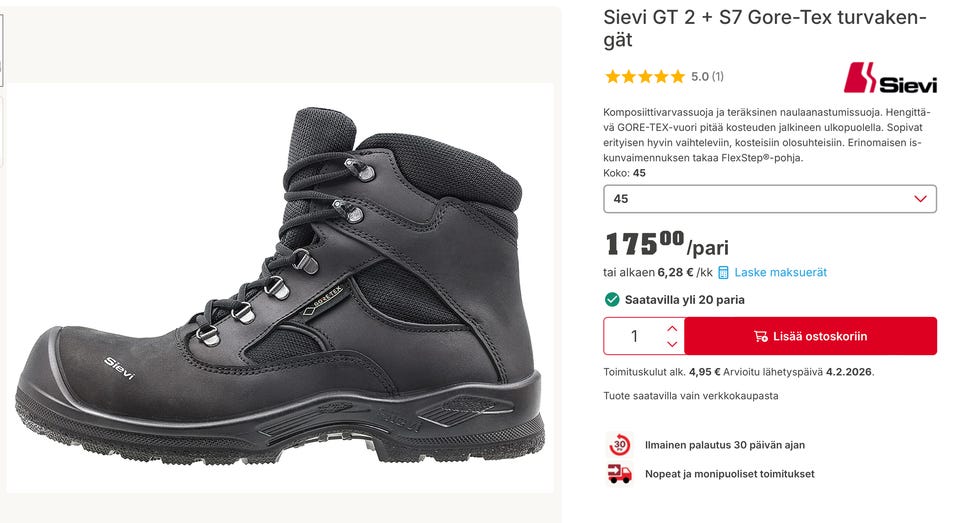
Task: Open the size 45 dropdown
Action: coord(770,199)
